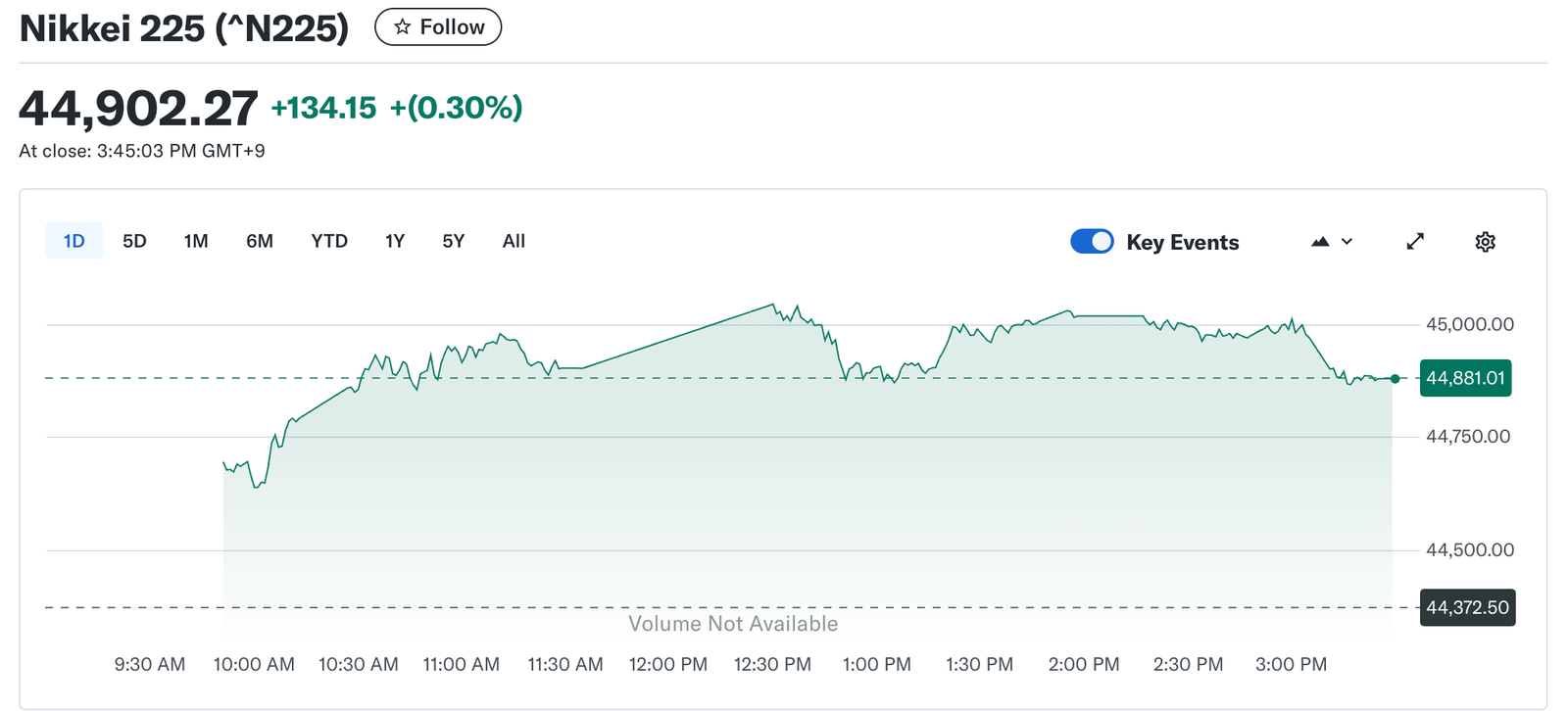The width and height of the screenshot is (1568, 711).
Task: Expand the chart to full screen
Action: (1414, 241)
